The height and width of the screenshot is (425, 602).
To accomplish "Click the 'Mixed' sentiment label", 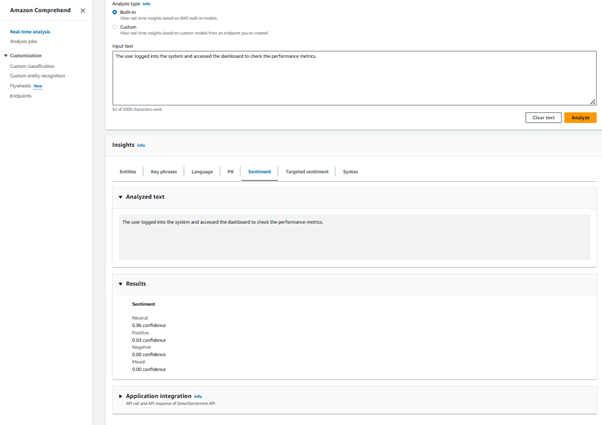I will (x=139, y=362).
